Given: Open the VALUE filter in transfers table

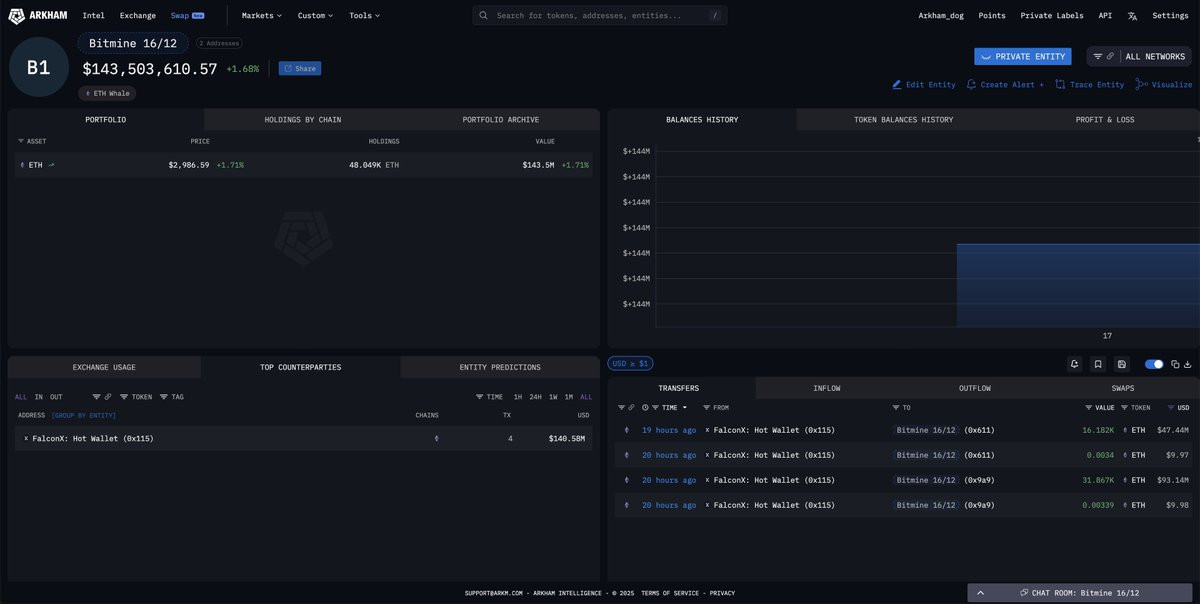Looking at the screenshot, I should click(x=1100, y=408).
